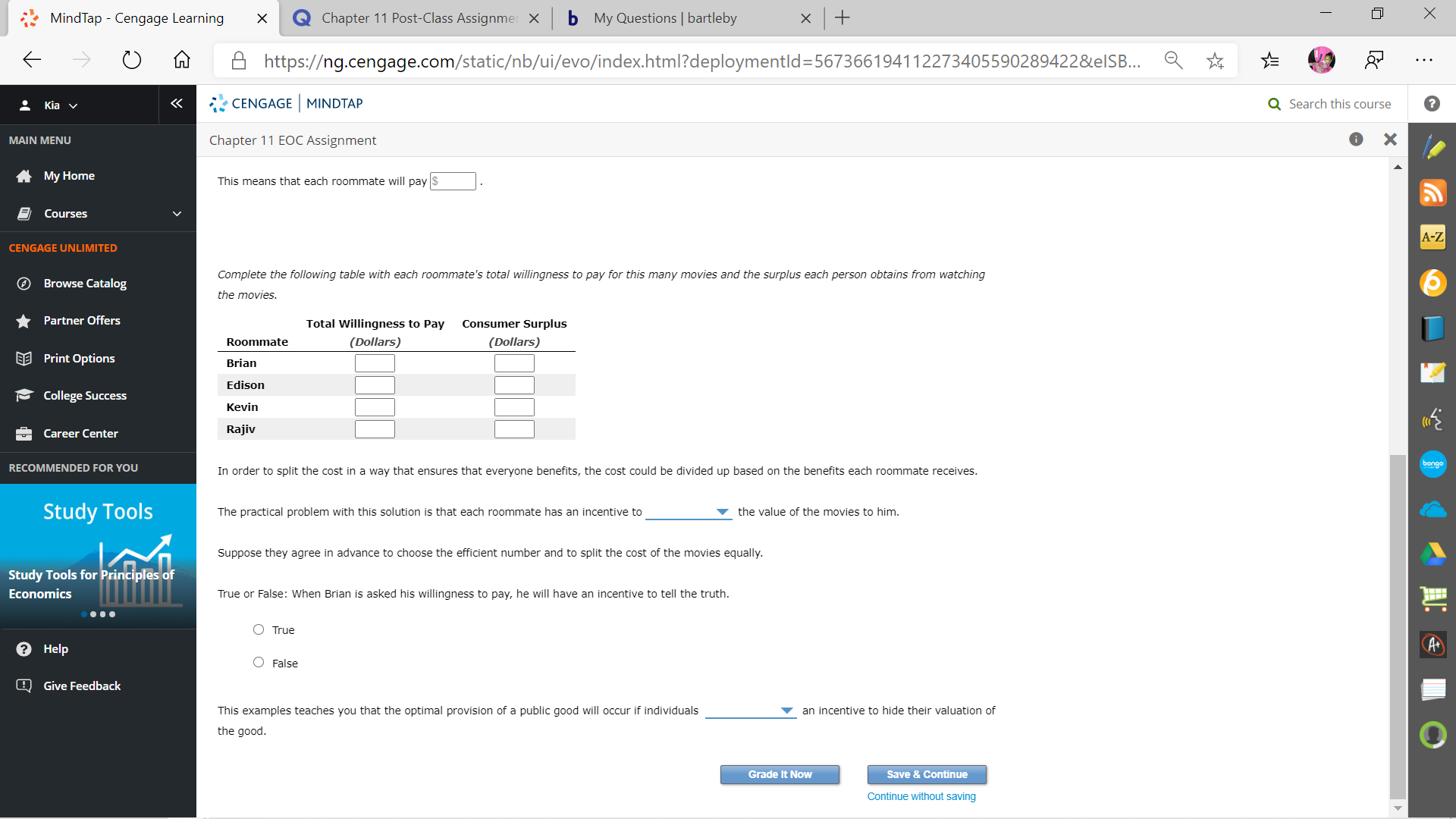1456x819 pixels.
Task: Click the Grade It Now button
Action: click(780, 774)
